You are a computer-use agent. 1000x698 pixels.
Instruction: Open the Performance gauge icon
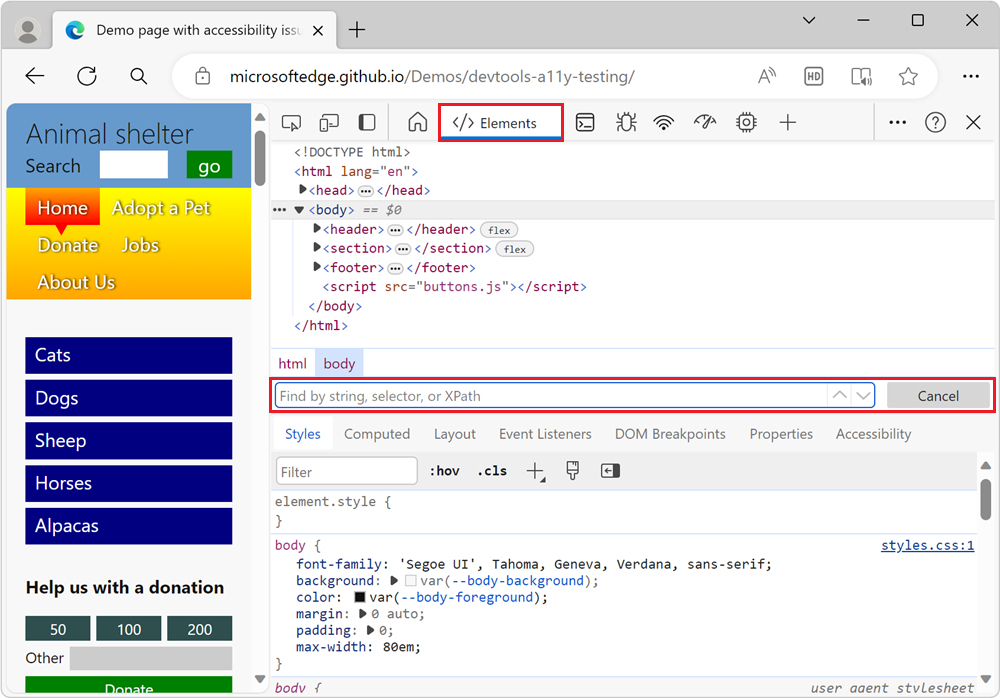tap(704, 121)
